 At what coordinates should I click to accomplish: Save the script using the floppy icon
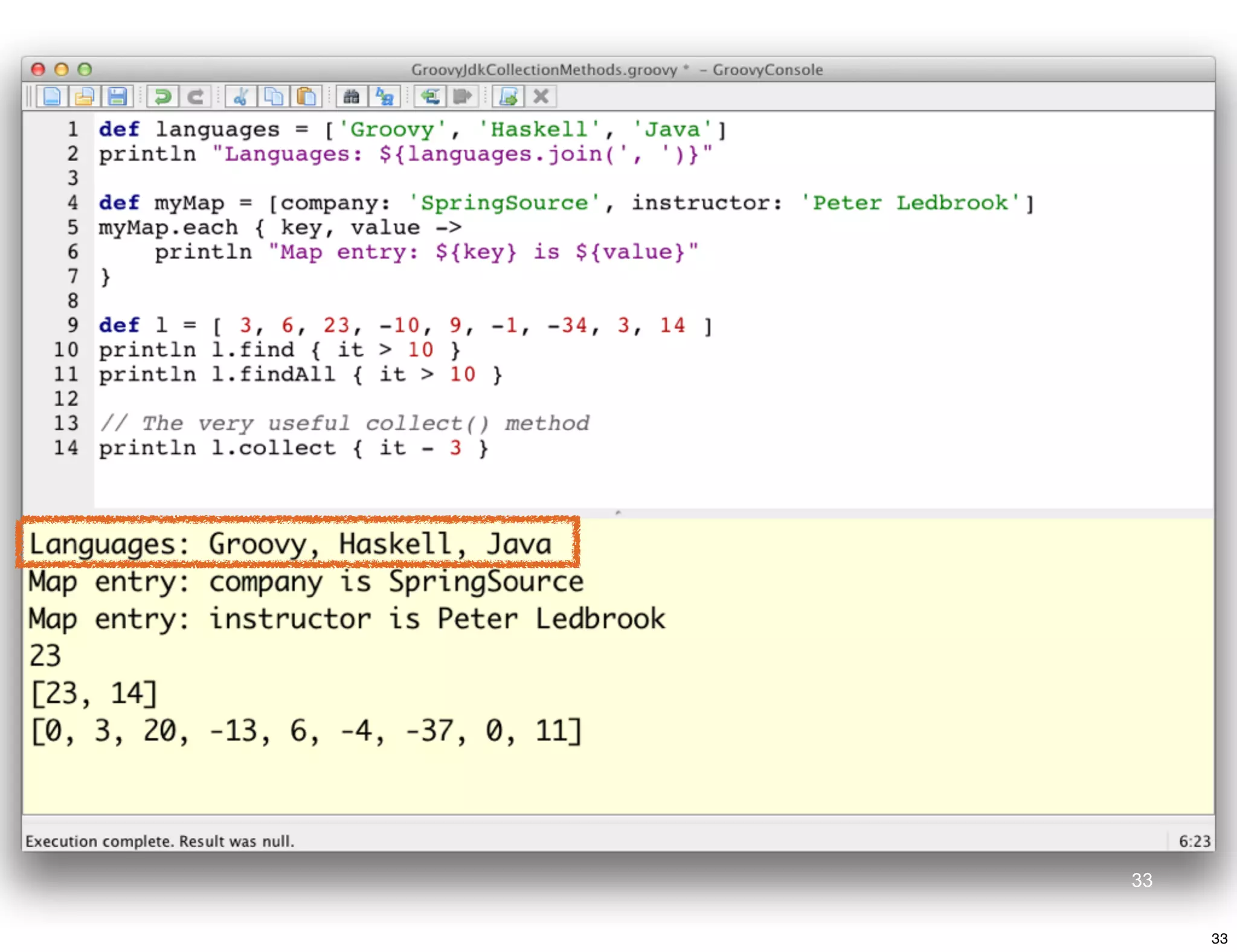tap(117, 97)
